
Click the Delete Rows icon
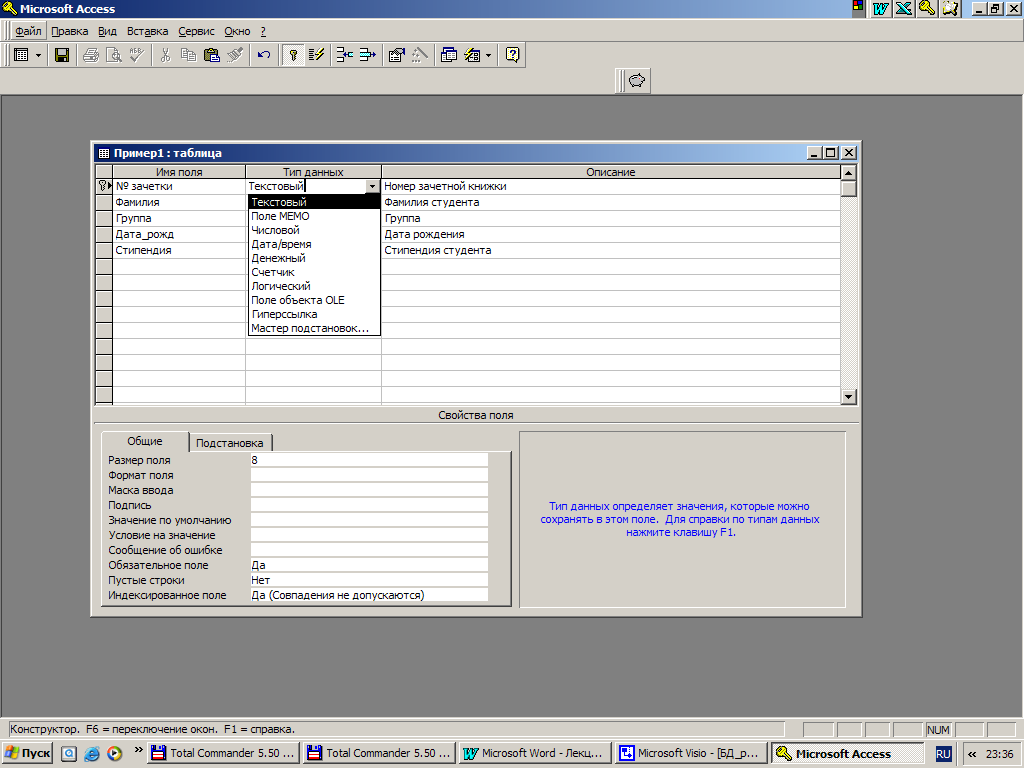coord(368,56)
